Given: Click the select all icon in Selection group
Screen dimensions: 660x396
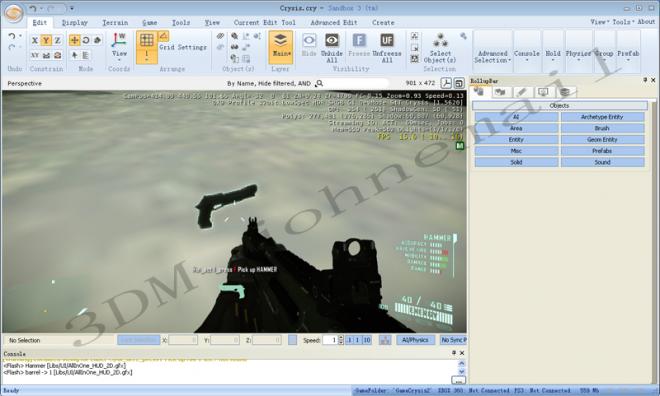Looking at the screenshot, I should pos(414,36).
